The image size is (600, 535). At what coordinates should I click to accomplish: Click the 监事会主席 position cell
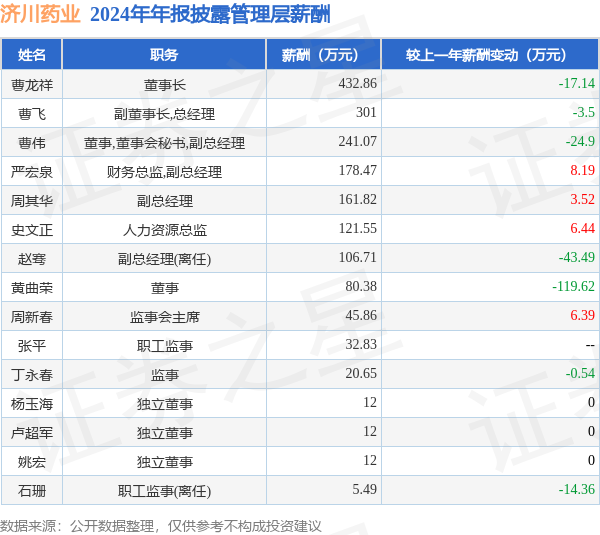(x=165, y=317)
